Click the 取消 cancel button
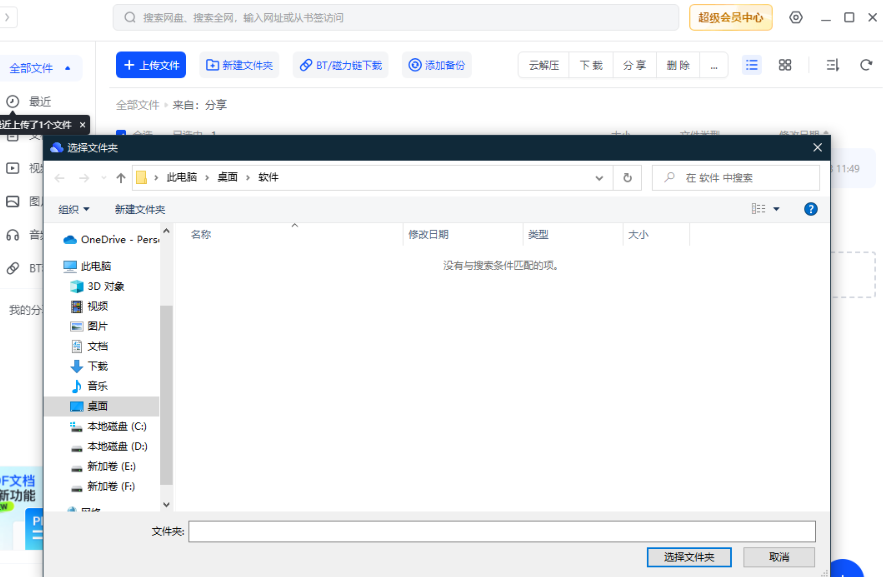This screenshot has width=883, height=577. click(x=779, y=557)
